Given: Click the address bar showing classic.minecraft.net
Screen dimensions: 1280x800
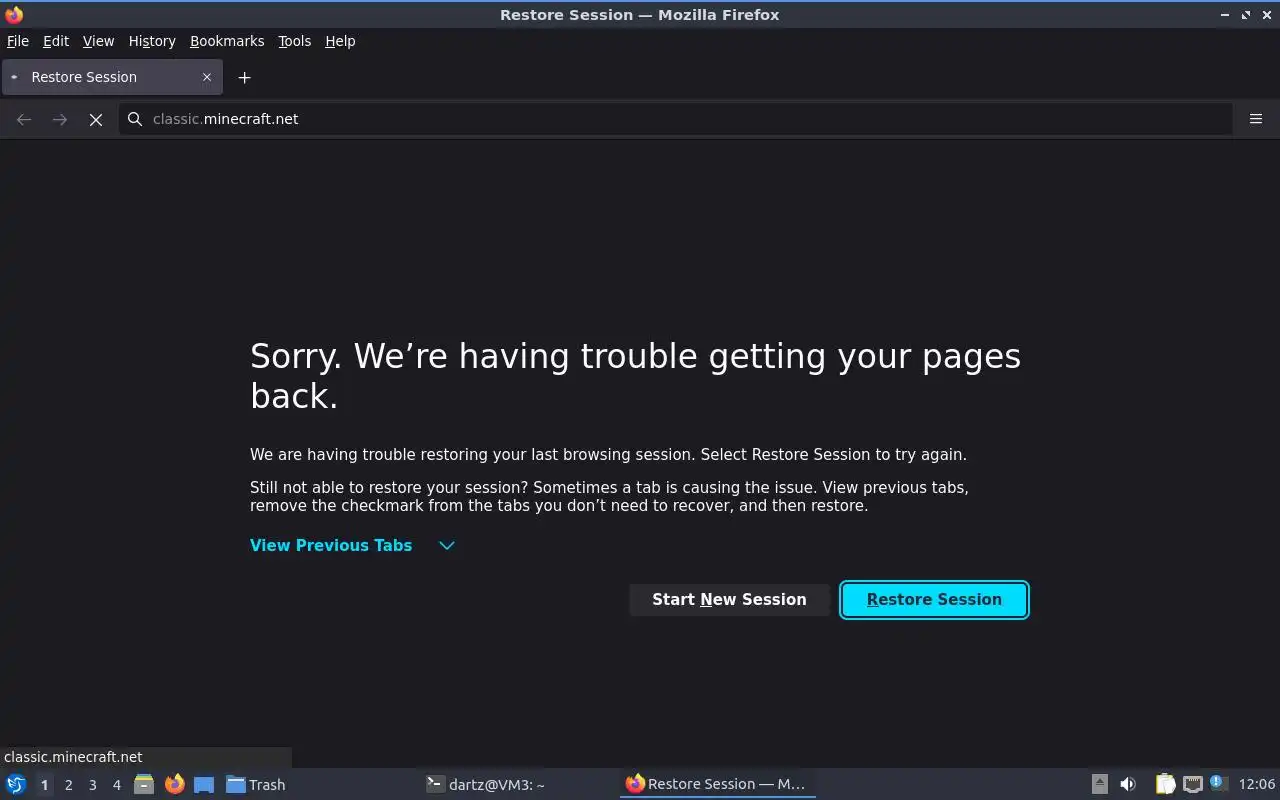Looking at the screenshot, I should pos(675,119).
